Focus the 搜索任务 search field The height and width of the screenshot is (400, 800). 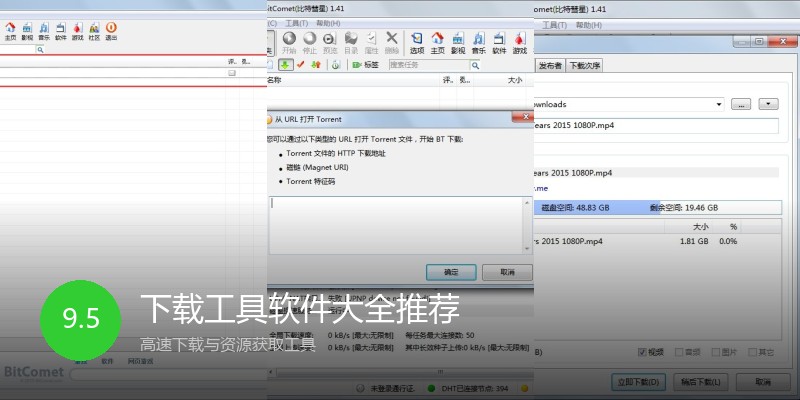[x=430, y=65]
